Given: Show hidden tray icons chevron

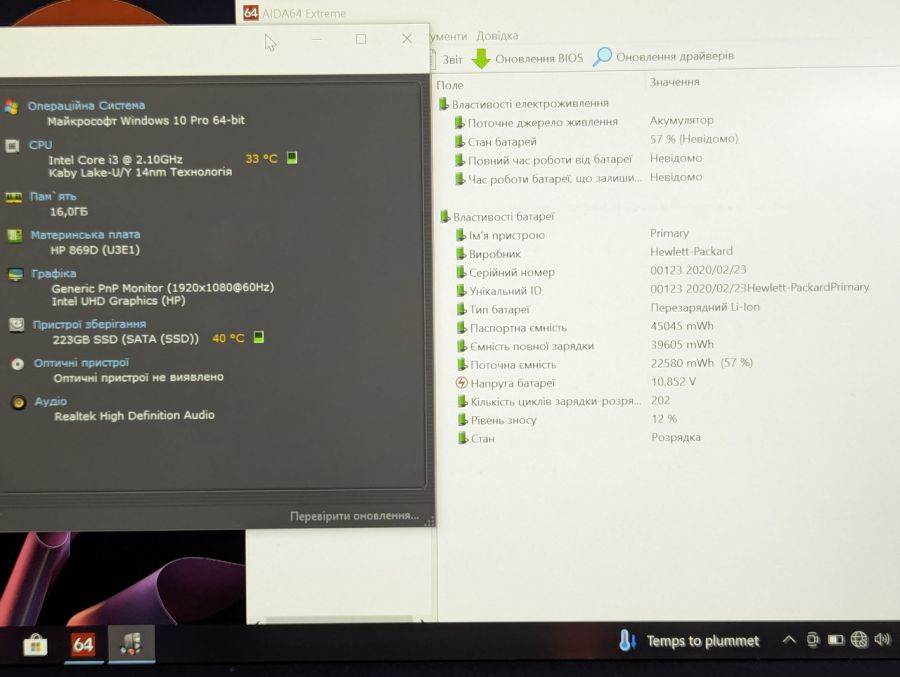Looking at the screenshot, I should tap(789, 640).
